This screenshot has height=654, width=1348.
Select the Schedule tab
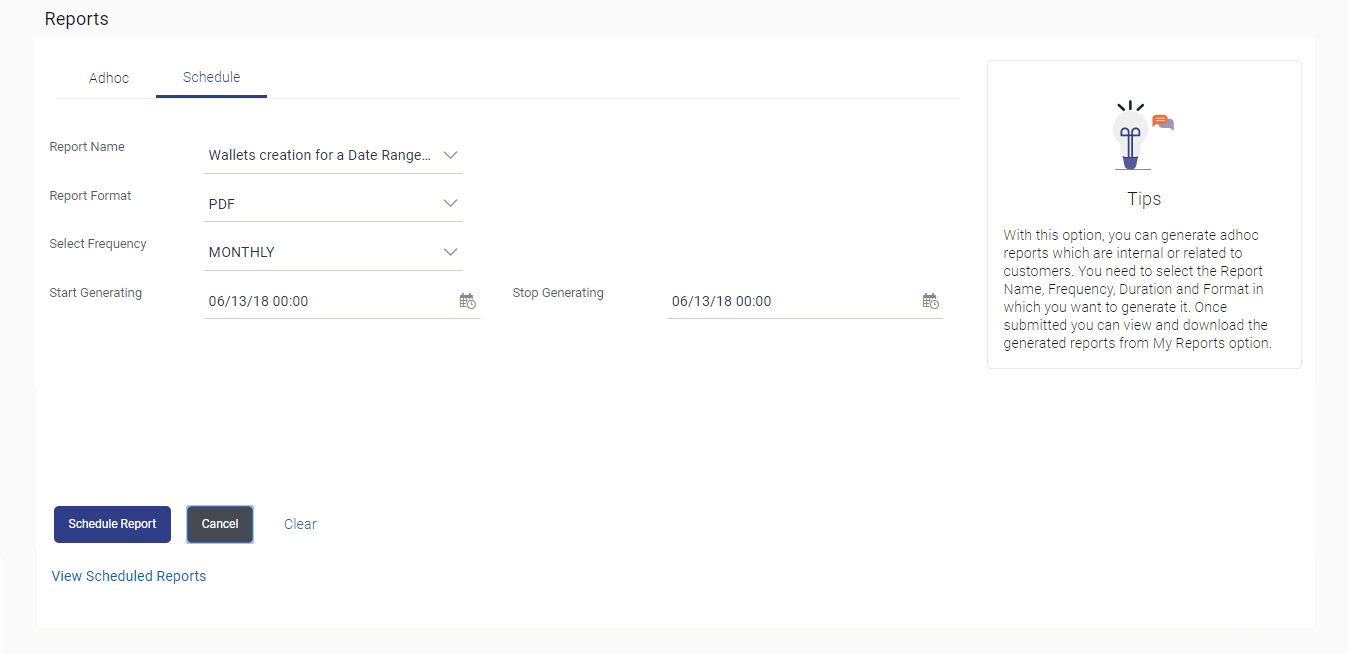(211, 77)
